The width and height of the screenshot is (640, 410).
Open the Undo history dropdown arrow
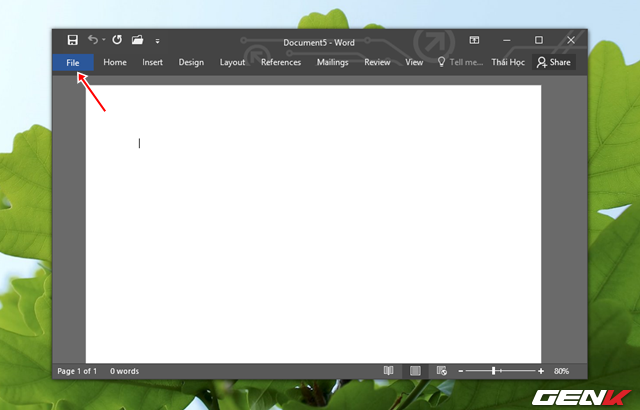click(104, 40)
